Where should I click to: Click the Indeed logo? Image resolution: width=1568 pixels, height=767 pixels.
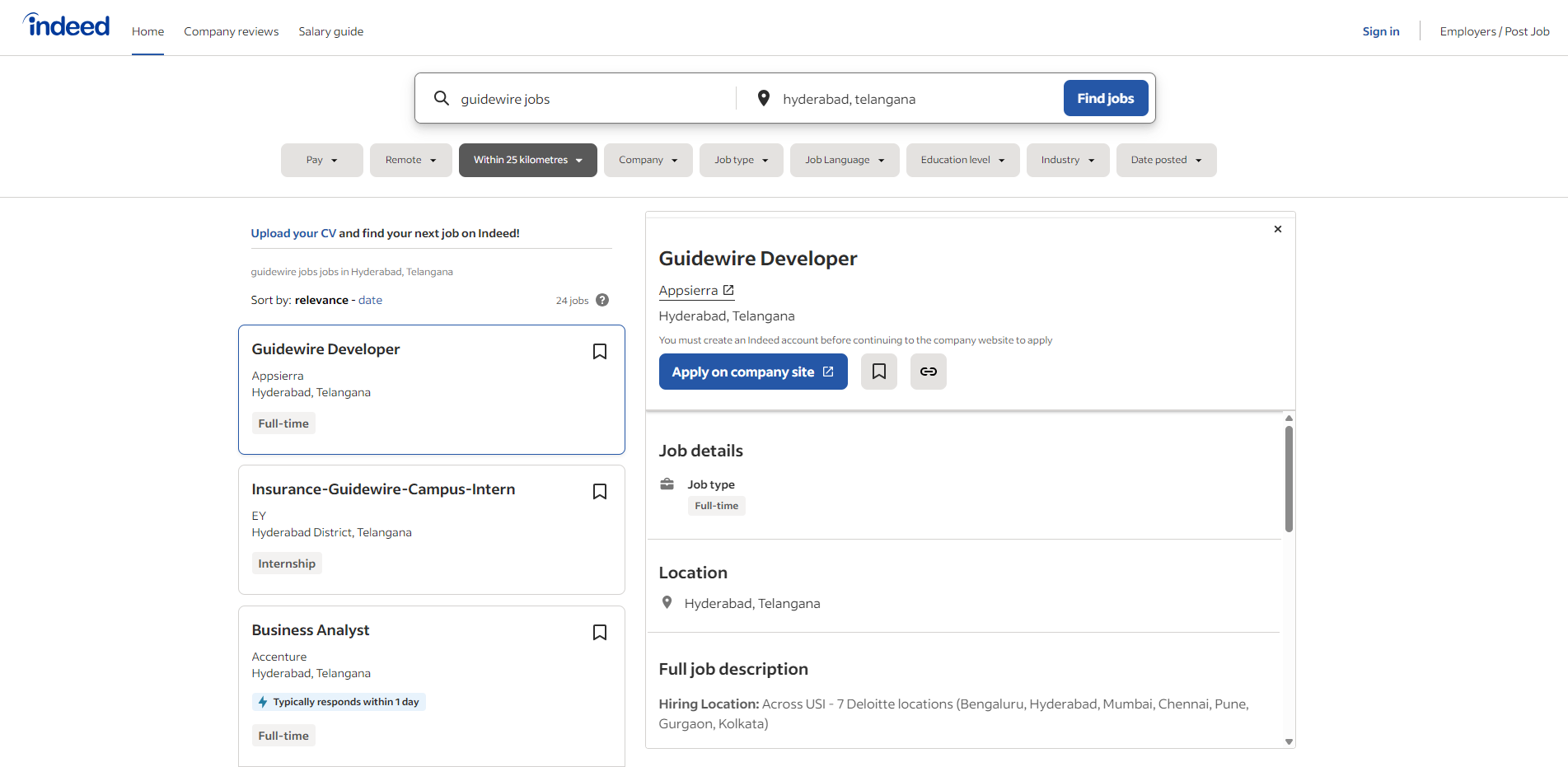pyautogui.click(x=66, y=26)
